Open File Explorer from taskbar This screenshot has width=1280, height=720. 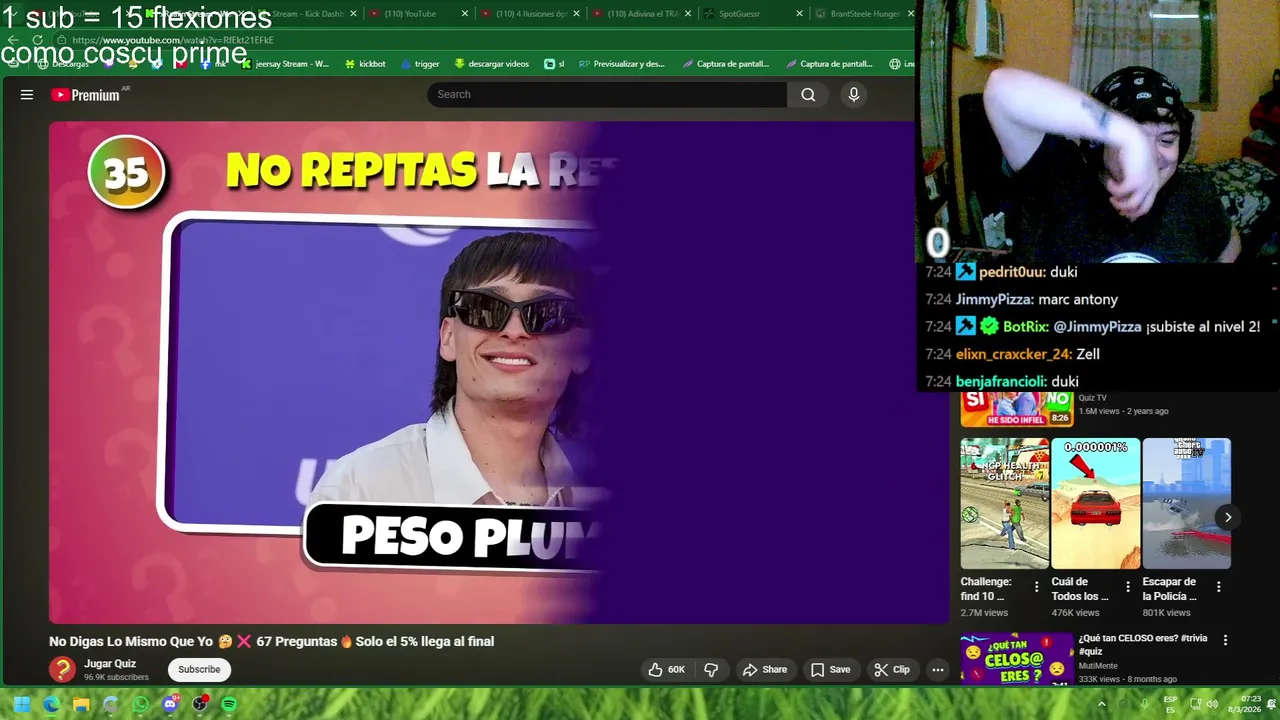coord(81,704)
